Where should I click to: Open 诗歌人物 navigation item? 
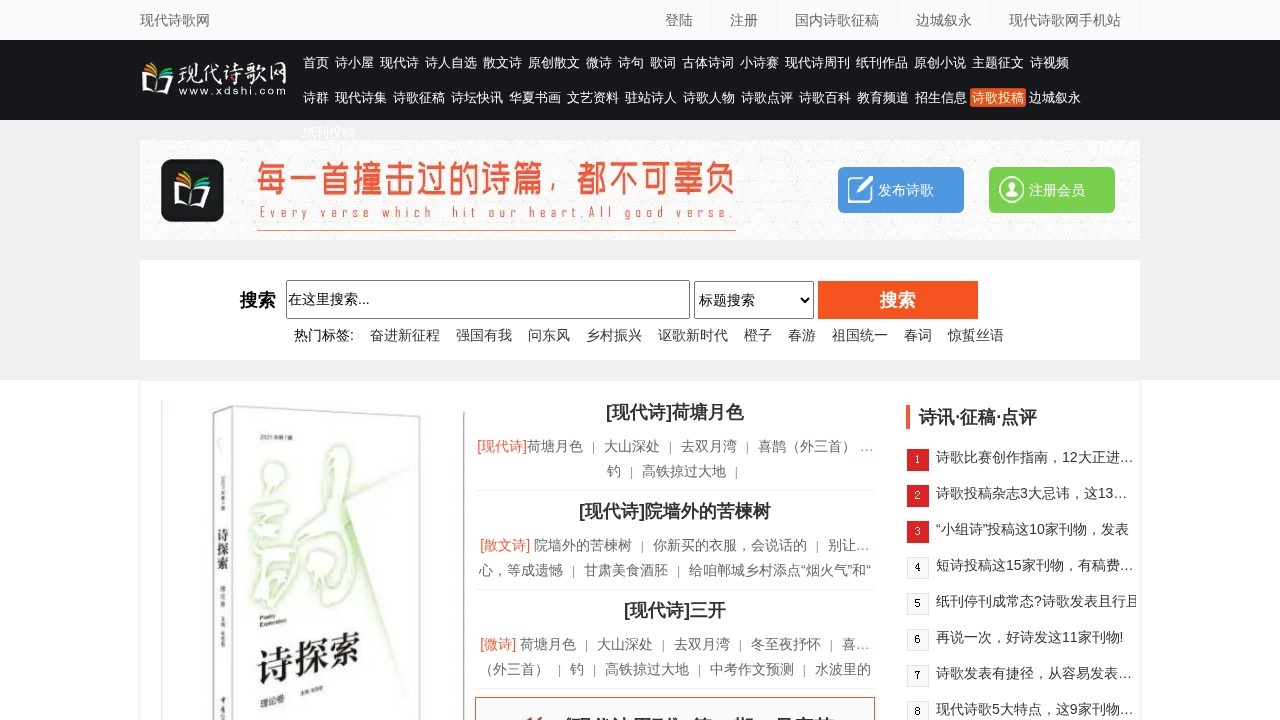tap(709, 97)
